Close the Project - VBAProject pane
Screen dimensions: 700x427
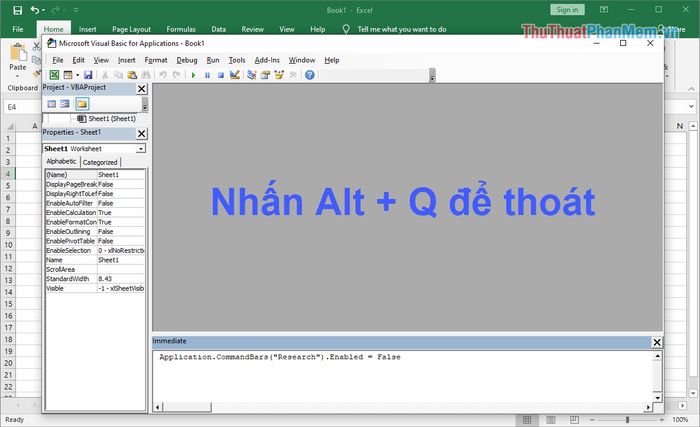[x=142, y=89]
